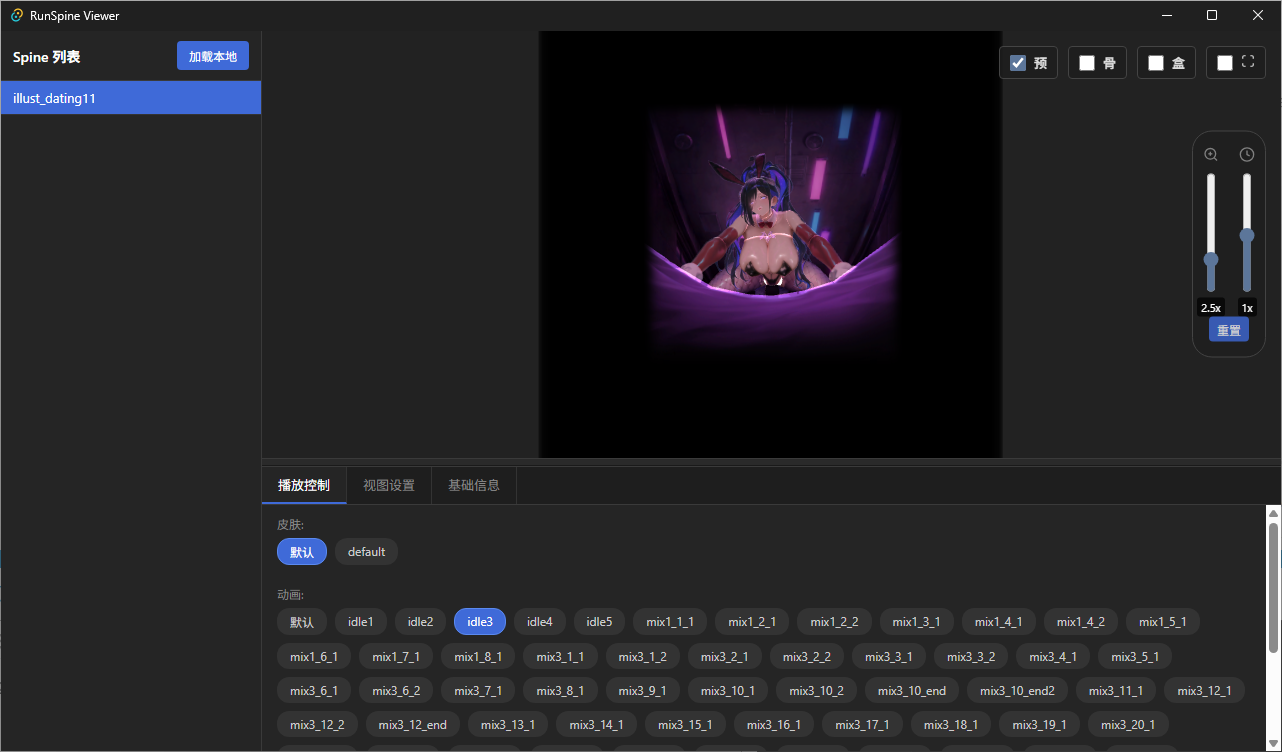This screenshot has width=1282, height=752.
Task: Click the RunSpine Viewer logo in title bar
Action: coord(17,15)
